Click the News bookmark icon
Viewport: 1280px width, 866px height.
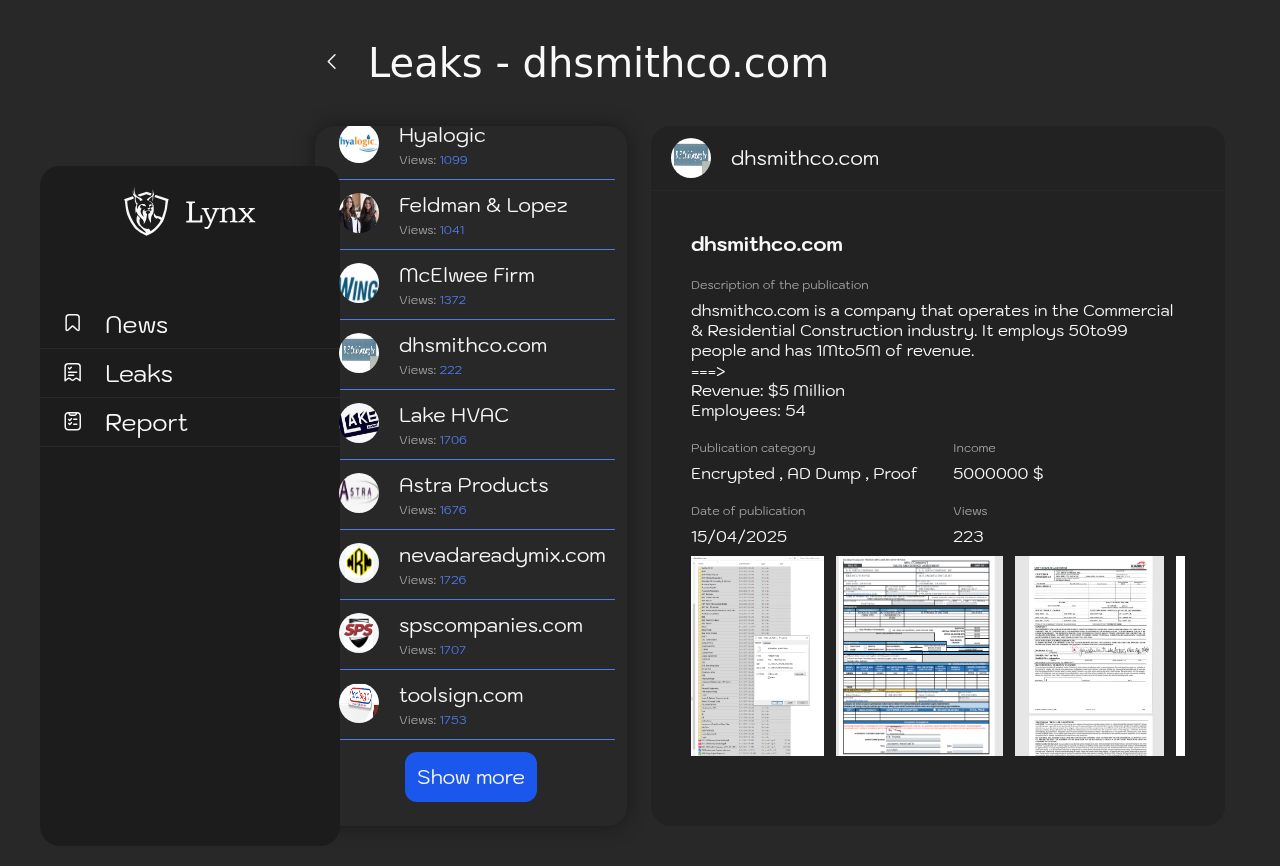73,323
